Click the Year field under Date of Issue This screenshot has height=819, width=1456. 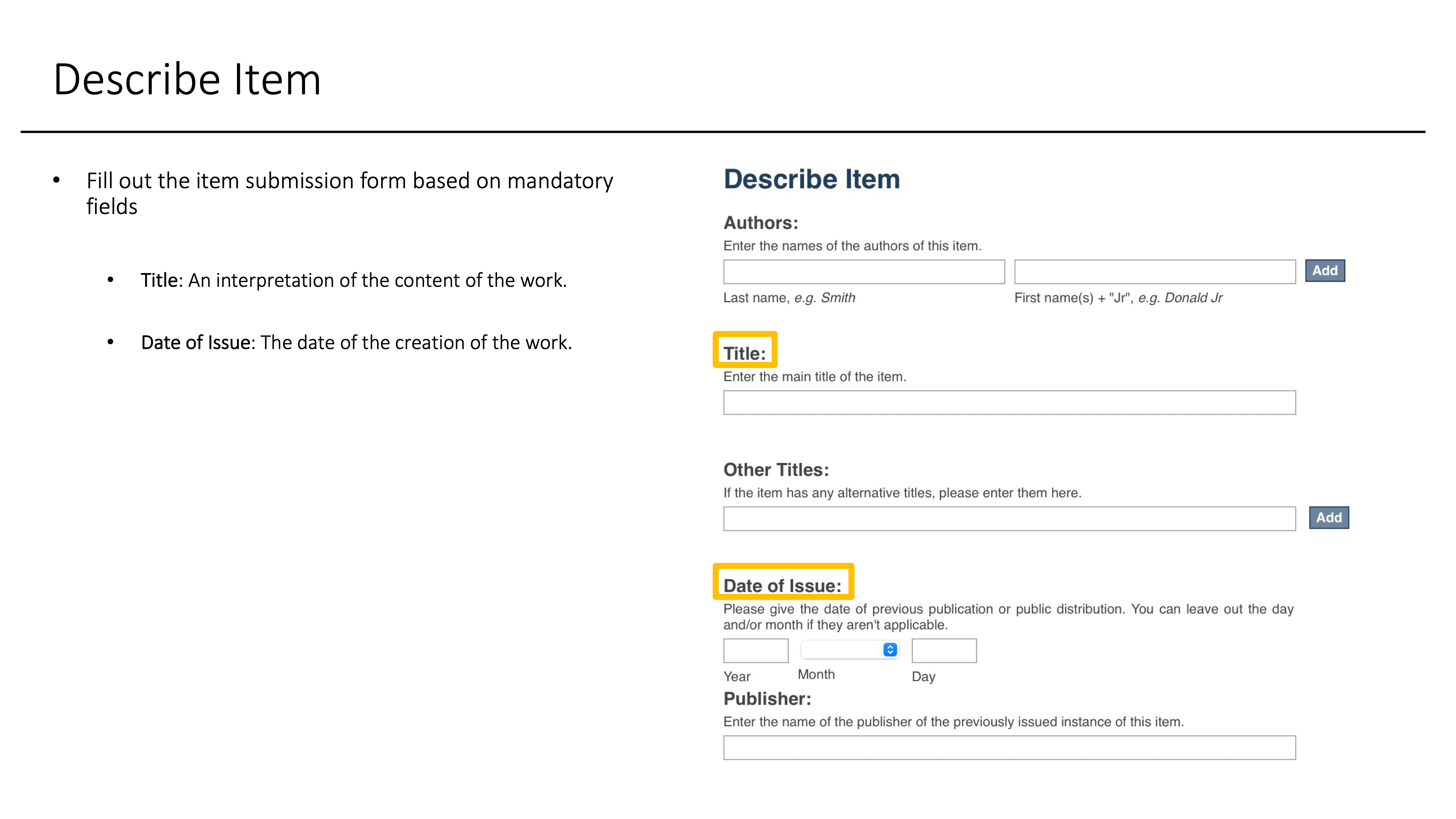[755, 650]
